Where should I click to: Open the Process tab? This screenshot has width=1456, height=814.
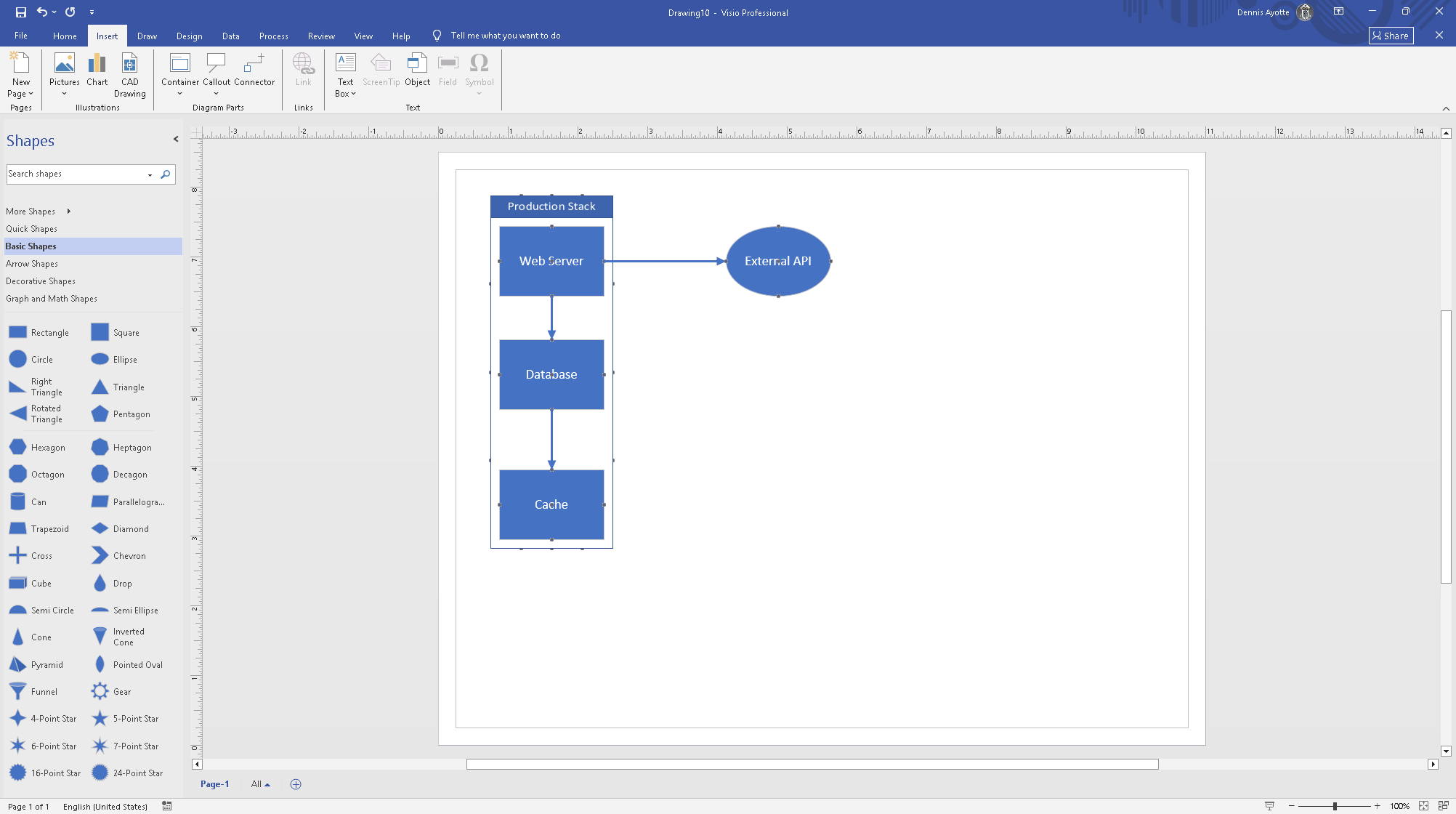coord(273,36)
